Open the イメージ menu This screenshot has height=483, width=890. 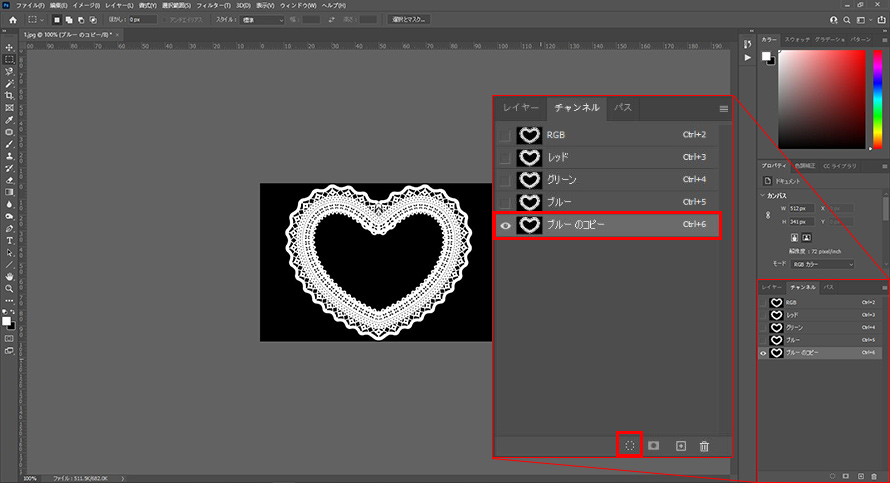point(86,5)
